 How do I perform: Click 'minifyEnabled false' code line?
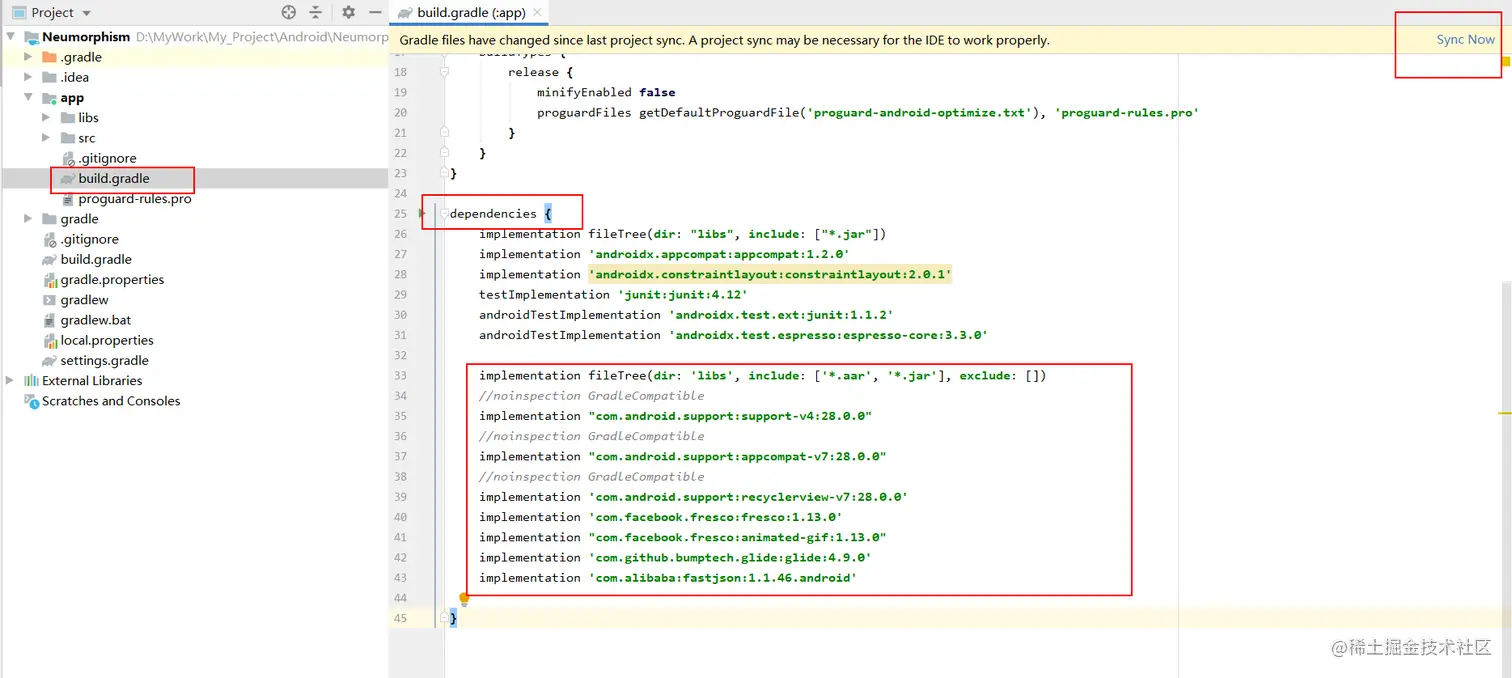coord(604,92)
